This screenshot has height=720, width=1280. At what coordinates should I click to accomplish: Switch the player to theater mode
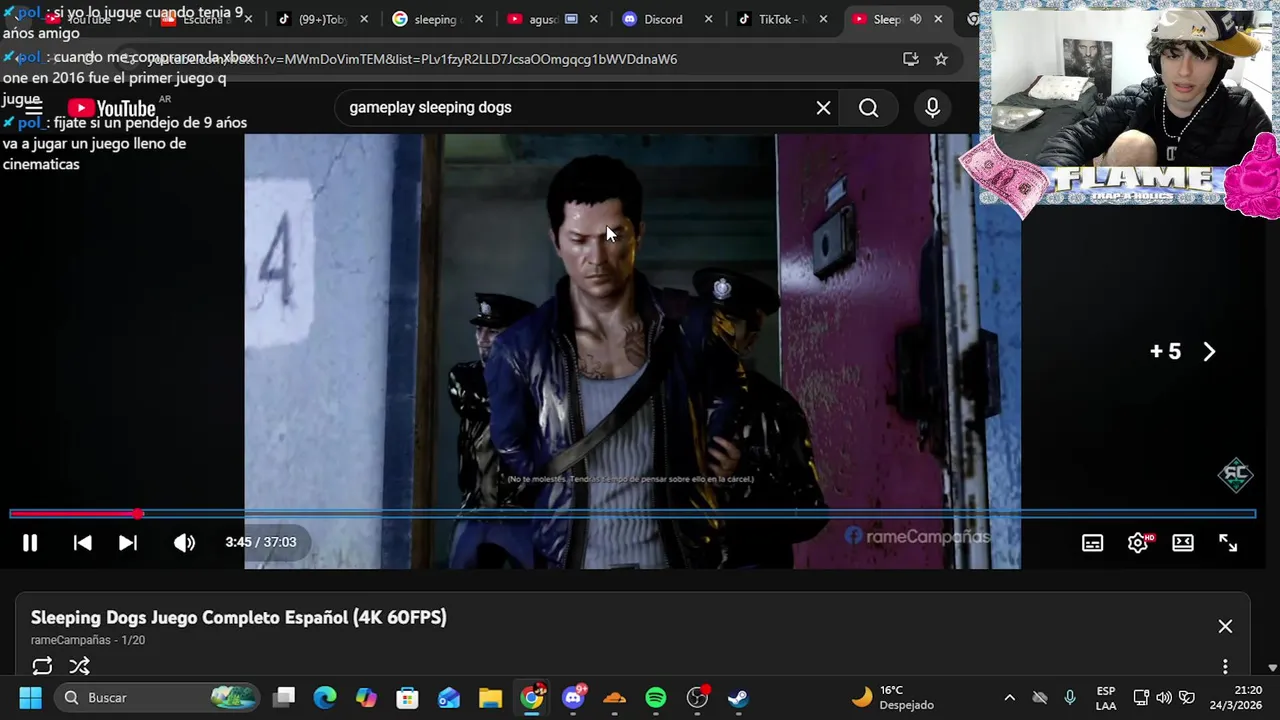tap(1183, 543)
